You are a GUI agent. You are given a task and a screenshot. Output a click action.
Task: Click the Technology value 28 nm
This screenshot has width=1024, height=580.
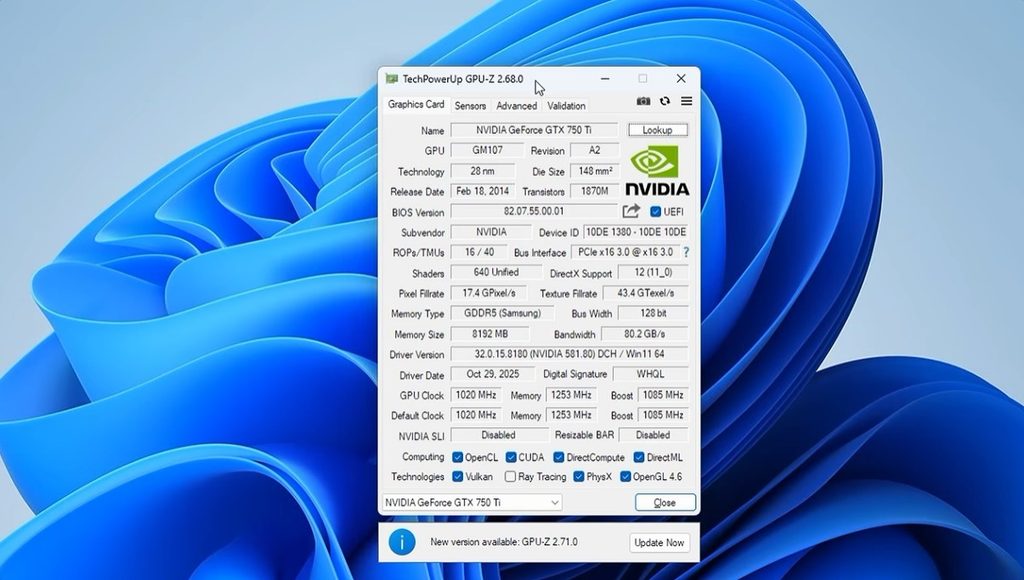pyautogui.click(x=483, y=171)
